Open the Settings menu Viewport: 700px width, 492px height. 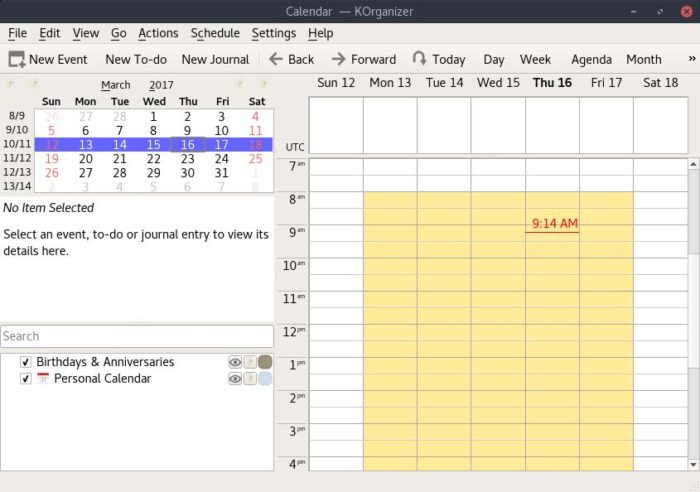pos(274,33)
